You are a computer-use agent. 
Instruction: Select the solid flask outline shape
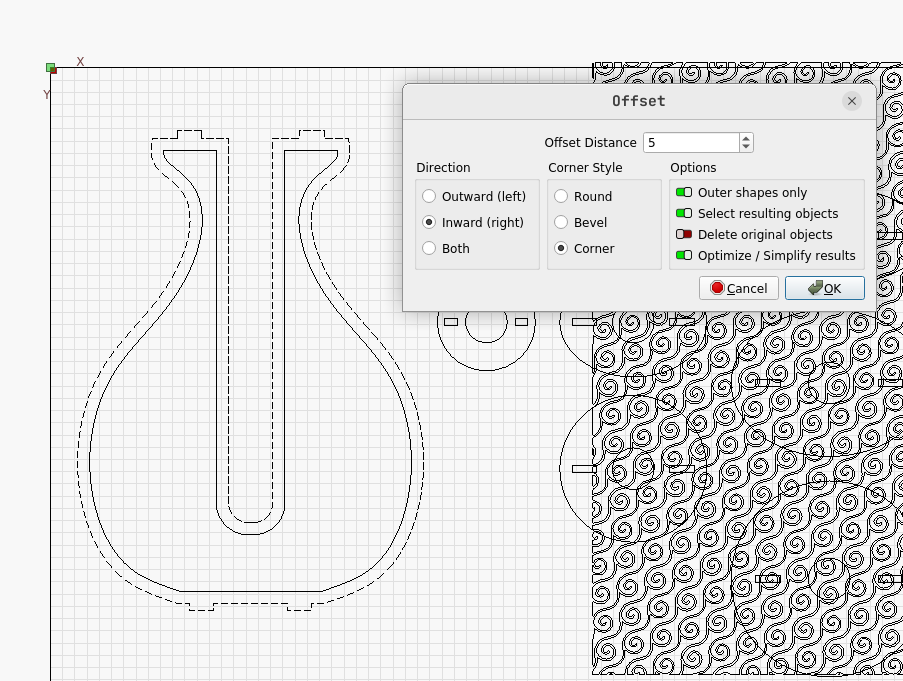point(90,460)
